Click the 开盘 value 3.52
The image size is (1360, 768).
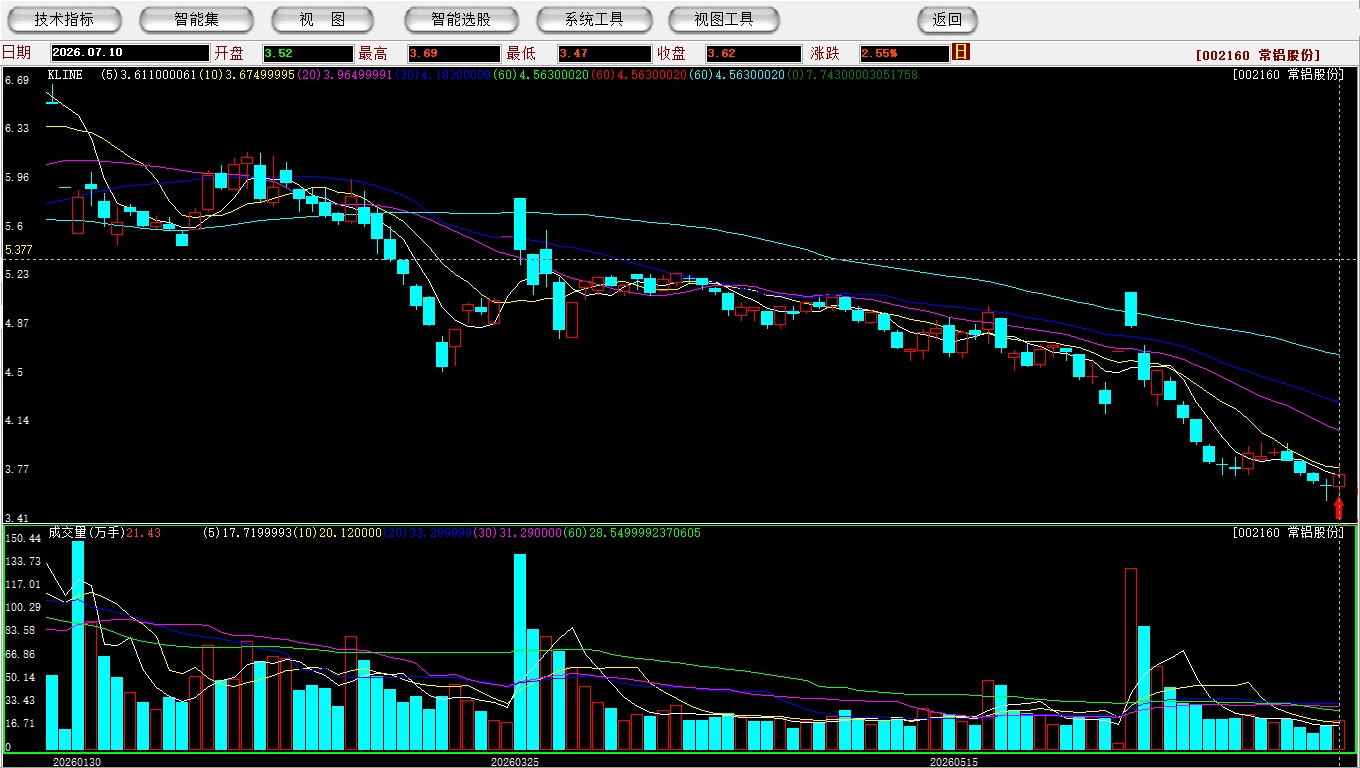308,53
